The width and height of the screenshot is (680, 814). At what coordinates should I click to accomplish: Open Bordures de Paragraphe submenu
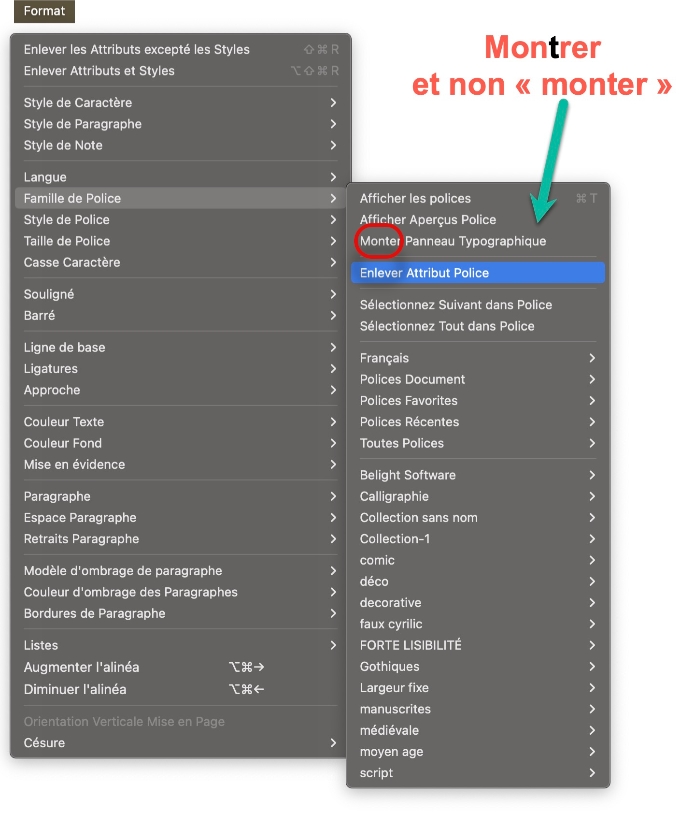pyautogui.click(x=181, y=614)
